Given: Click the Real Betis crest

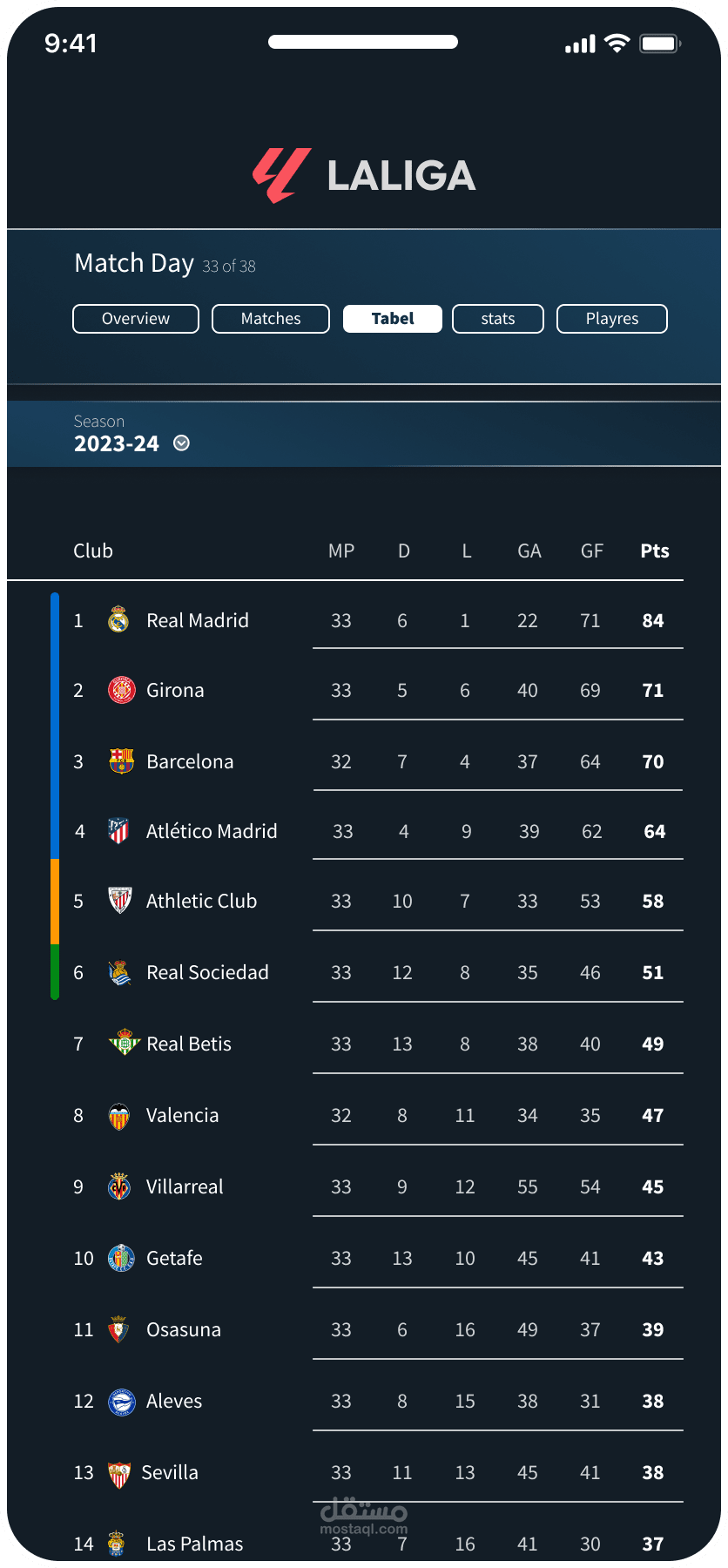Looking at the screenshot, I should [124, 1043].
